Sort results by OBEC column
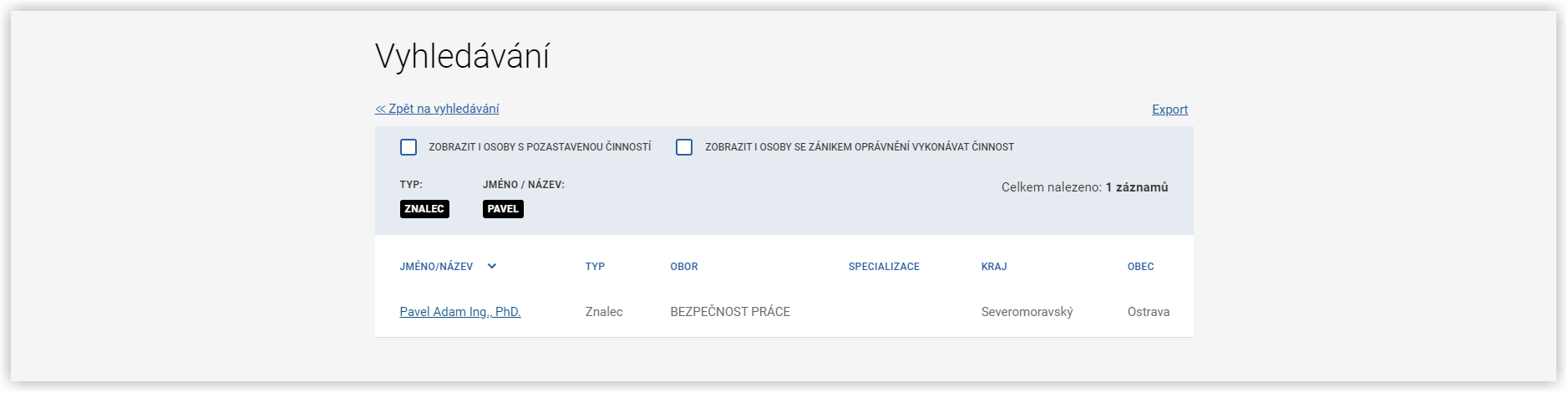This screenshot has width=1568, height=393. click(1140, 267)
